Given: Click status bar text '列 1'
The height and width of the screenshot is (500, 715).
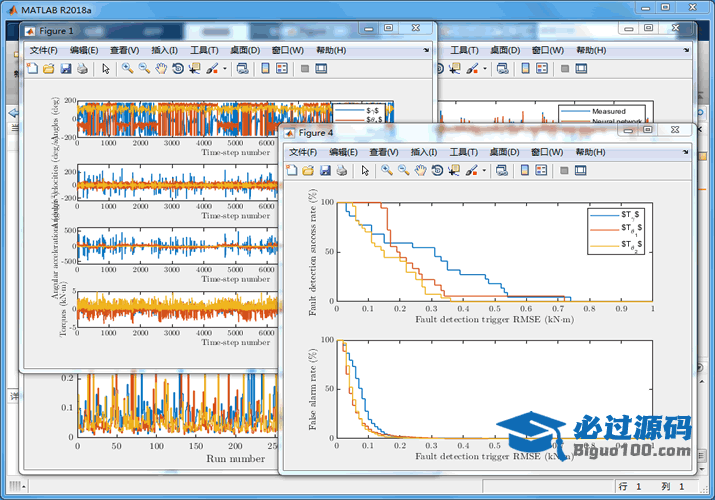Looking at the screenshot, I should (673, 486).
